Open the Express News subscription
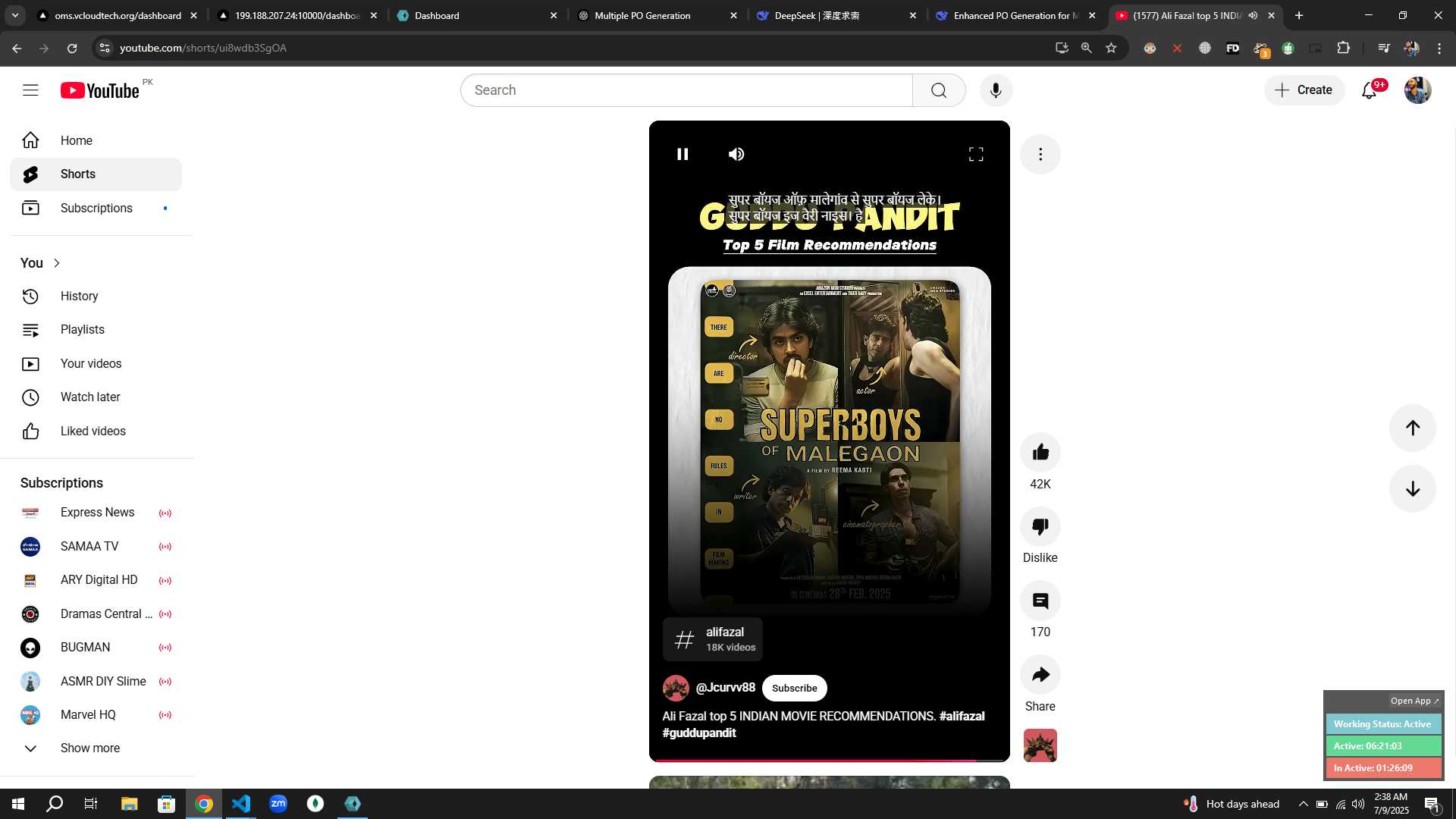This screenshot has width=1456, height=819. click(x=96, y=513)
